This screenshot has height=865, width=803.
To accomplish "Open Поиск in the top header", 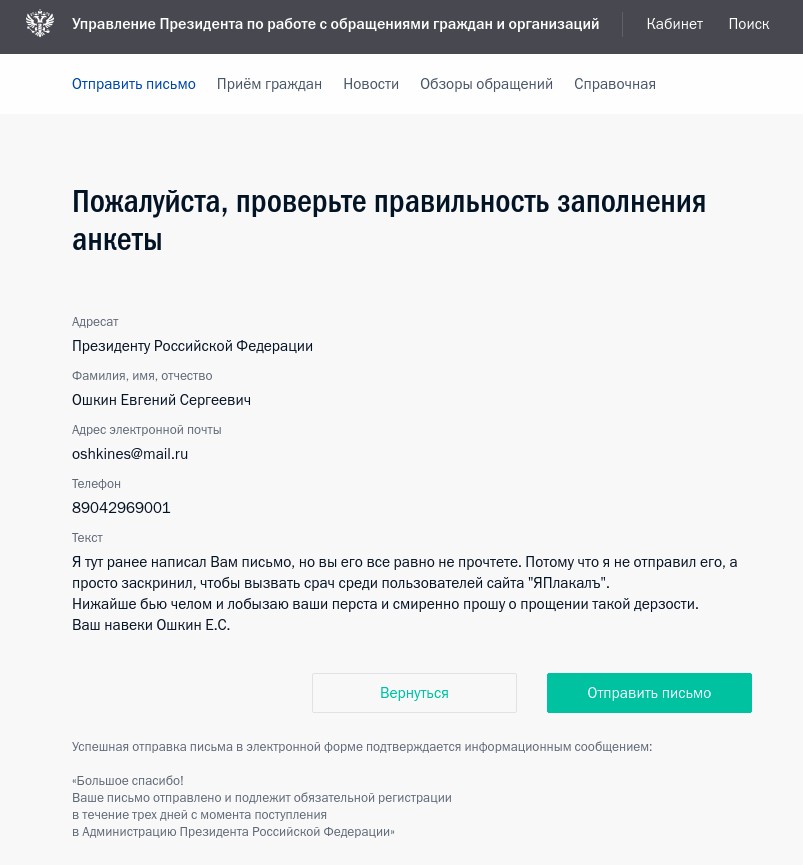I will pyautogui.click(x=748, y=24).
